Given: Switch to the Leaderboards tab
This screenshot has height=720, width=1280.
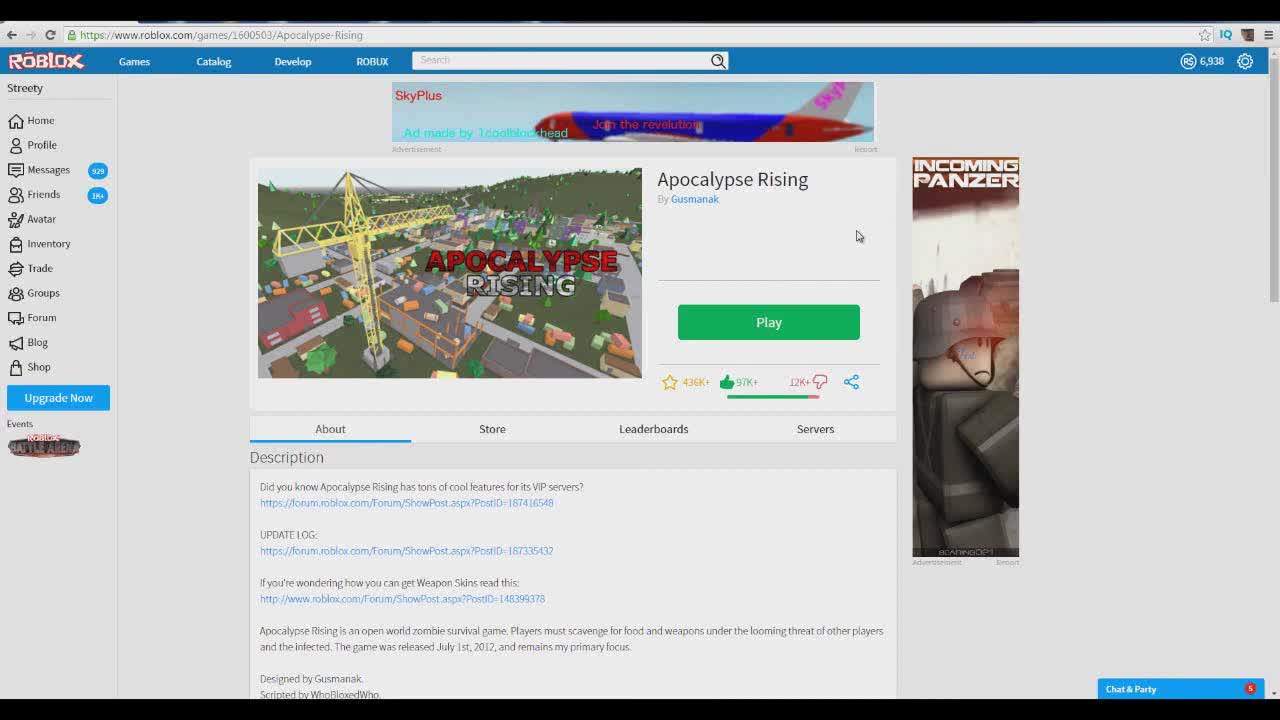Looking at the screenshot, I should pos(653,429).
